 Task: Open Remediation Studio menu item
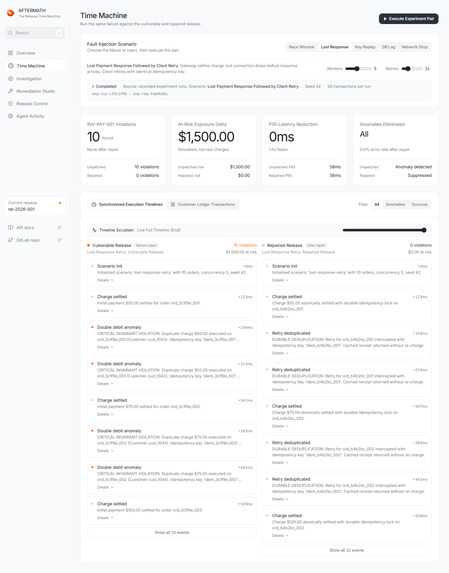pos(35,91)
